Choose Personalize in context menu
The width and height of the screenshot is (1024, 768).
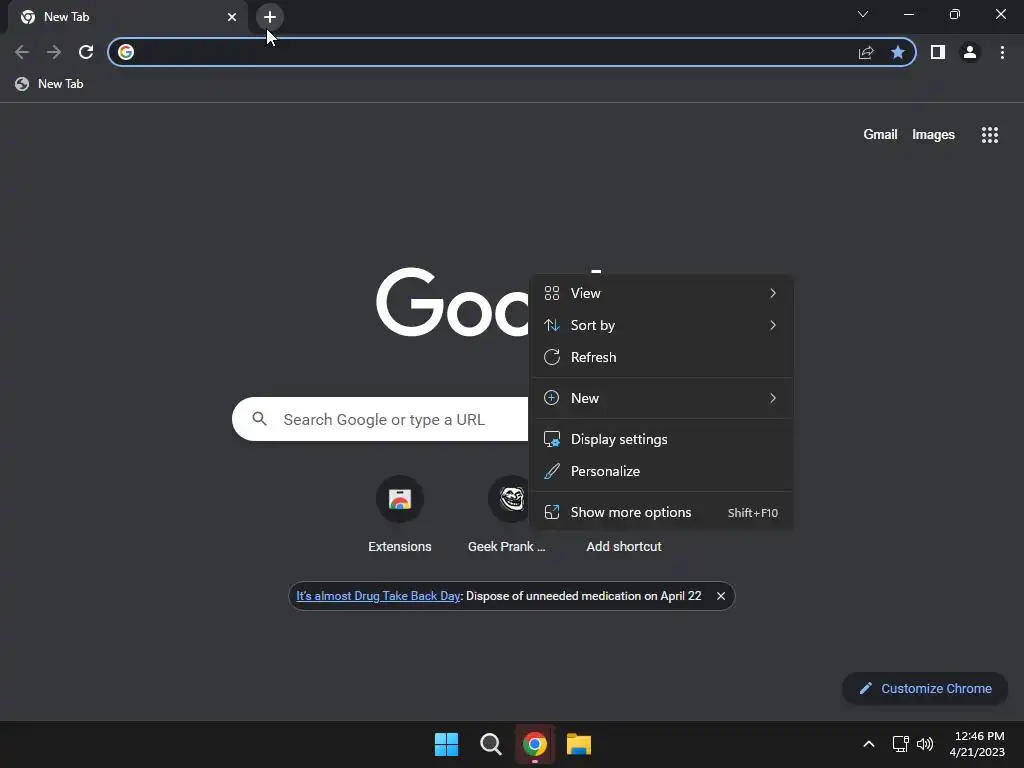coord(662,471)
